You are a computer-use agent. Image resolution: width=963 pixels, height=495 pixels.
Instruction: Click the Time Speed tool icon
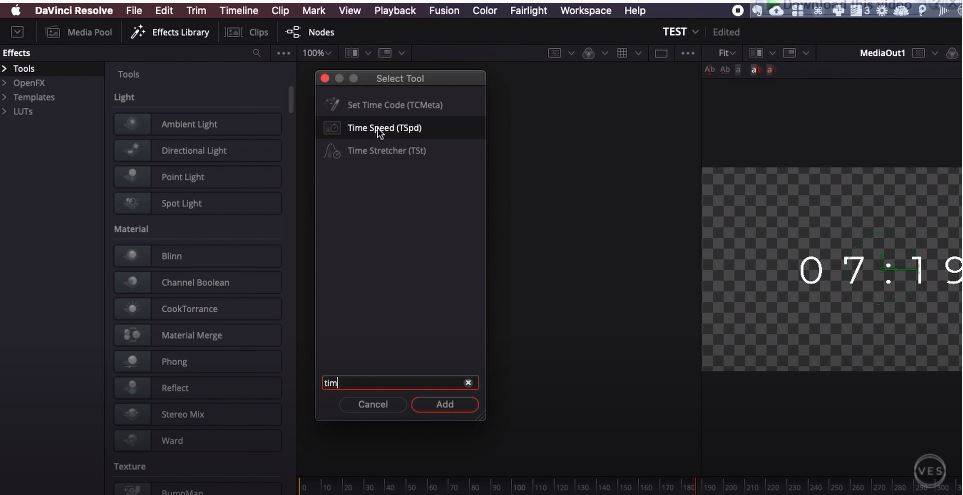[x=332, y=128]
